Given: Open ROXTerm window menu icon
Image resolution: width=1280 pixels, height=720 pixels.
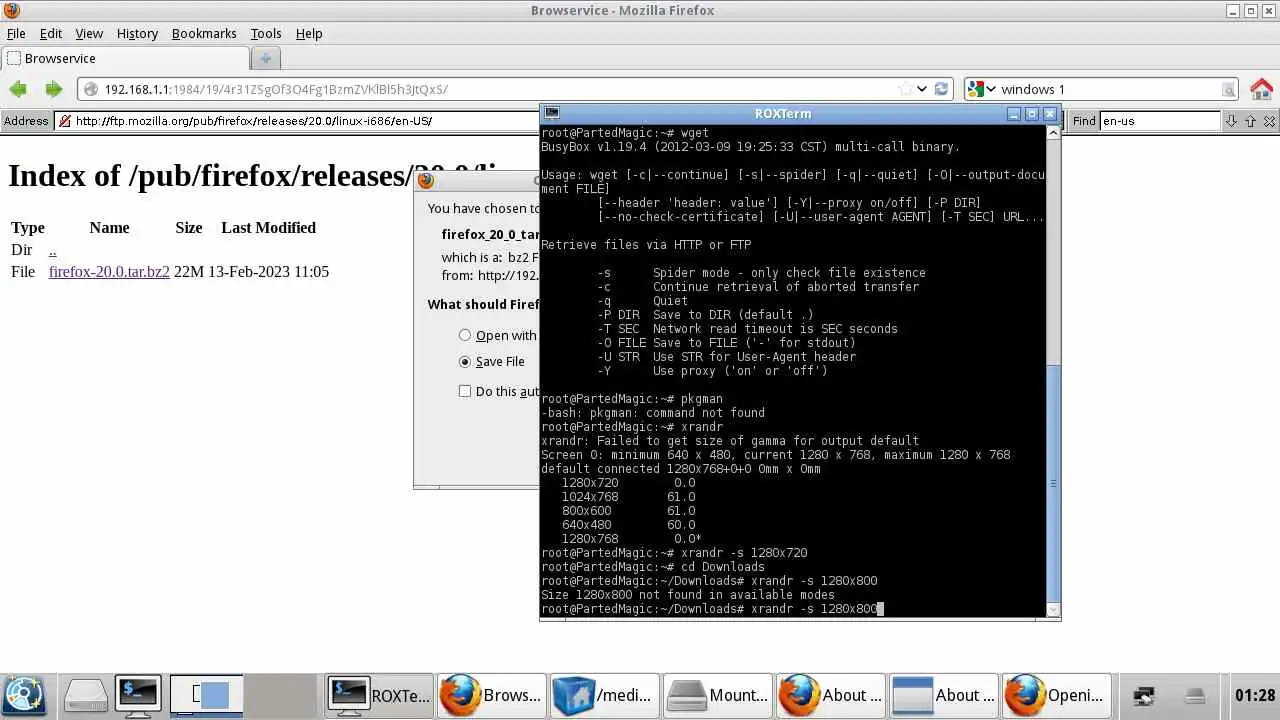Looking at the screenshot, I should point(552,114).
